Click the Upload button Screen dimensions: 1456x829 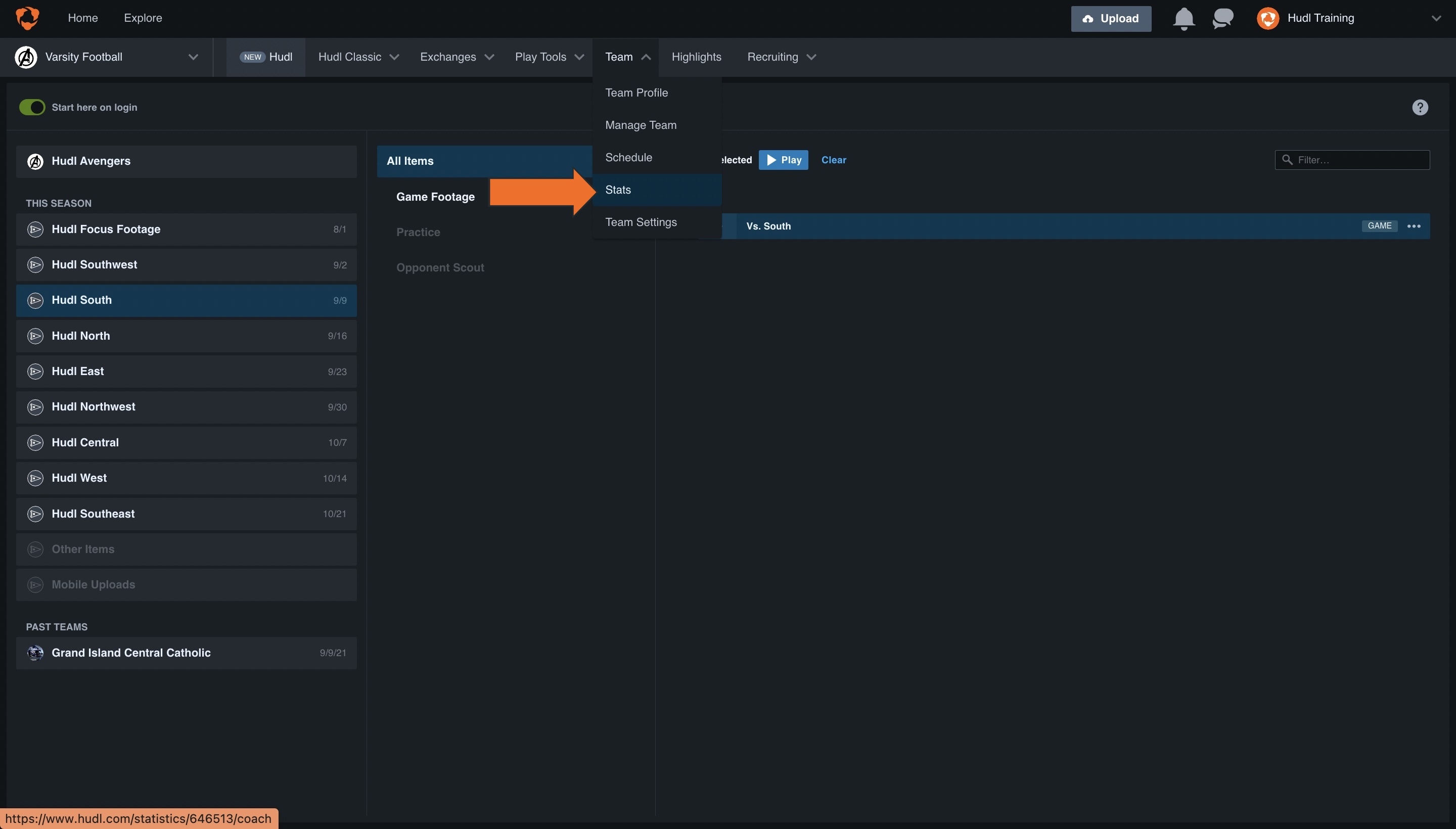(x=1110, y=19)
